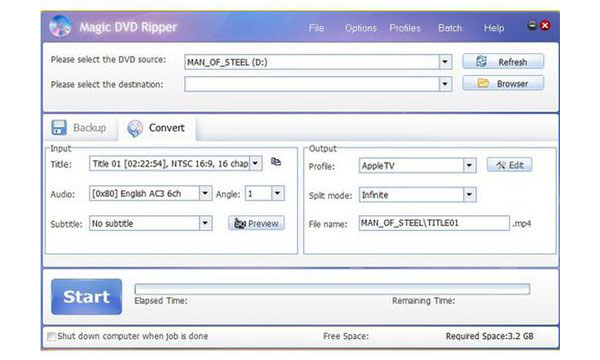Click the big Start button
This screenshot has height=360, width=600.
click(x=86, y=296)
